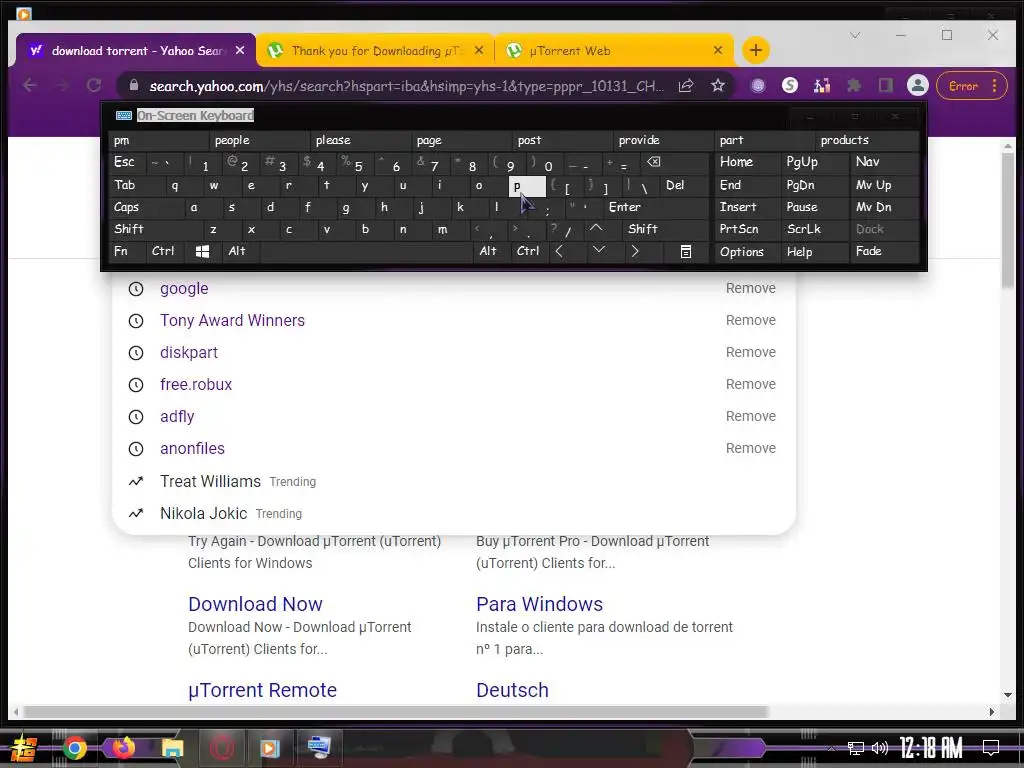Open the 'Download Now' result link
Image resolution: width=1024 pixels, height=768 pixels.
(x=255, y=604)
